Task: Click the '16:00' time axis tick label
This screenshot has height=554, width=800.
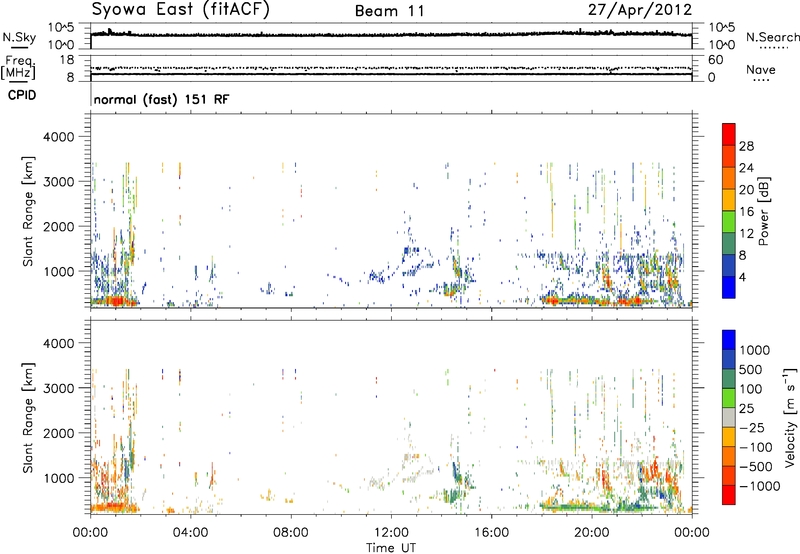Action: (x=491, y=533)
